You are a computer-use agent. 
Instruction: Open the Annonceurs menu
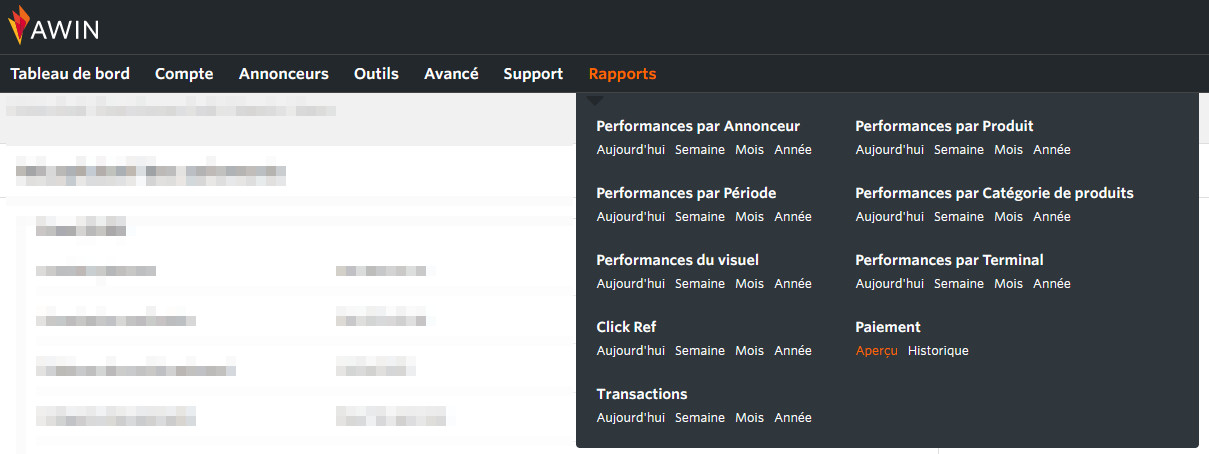pos(284,74)
